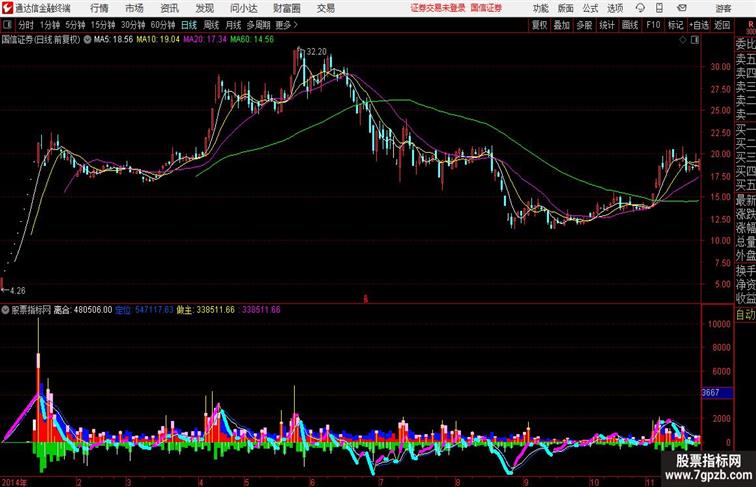The width and height of the screenshot is (756, 487).
Task: Click the red R indicator in top-right corner
Action: coord(750,25)
